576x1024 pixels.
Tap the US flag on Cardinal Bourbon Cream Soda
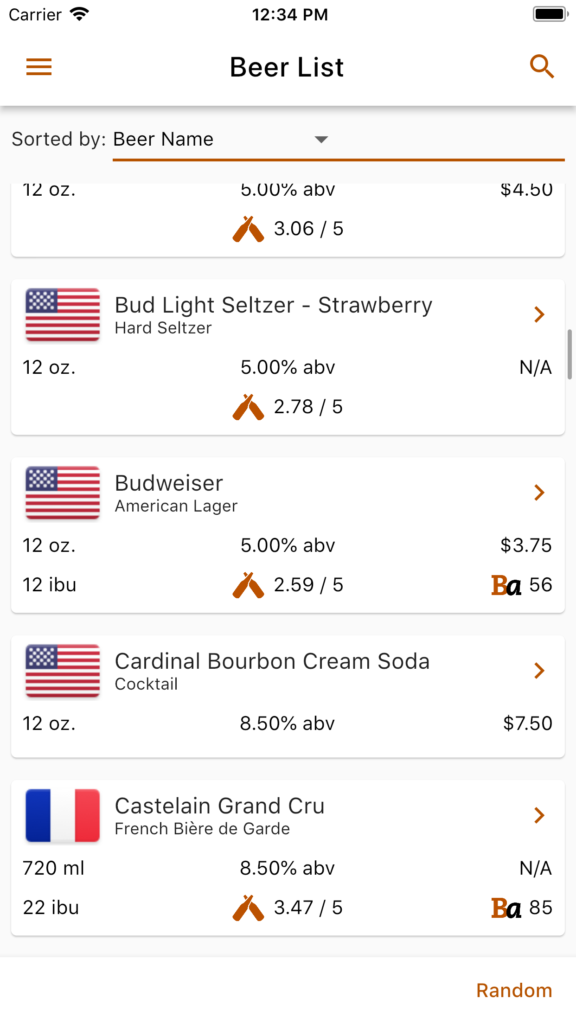click(x=63, y=671)
